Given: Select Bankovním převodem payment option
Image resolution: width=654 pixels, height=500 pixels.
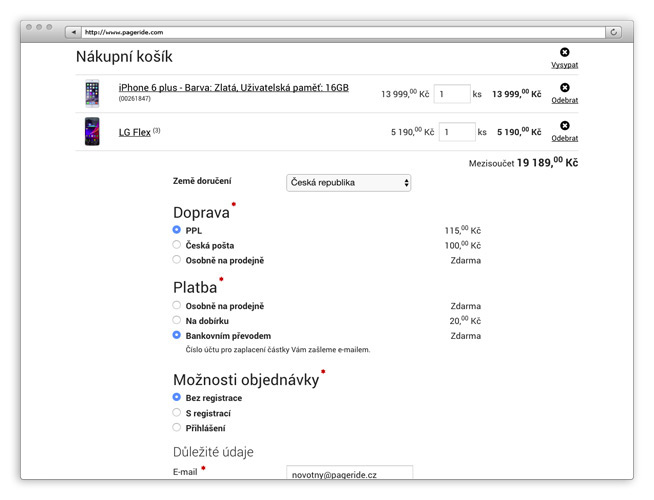Looking at the screenshot, I should 177,336.
